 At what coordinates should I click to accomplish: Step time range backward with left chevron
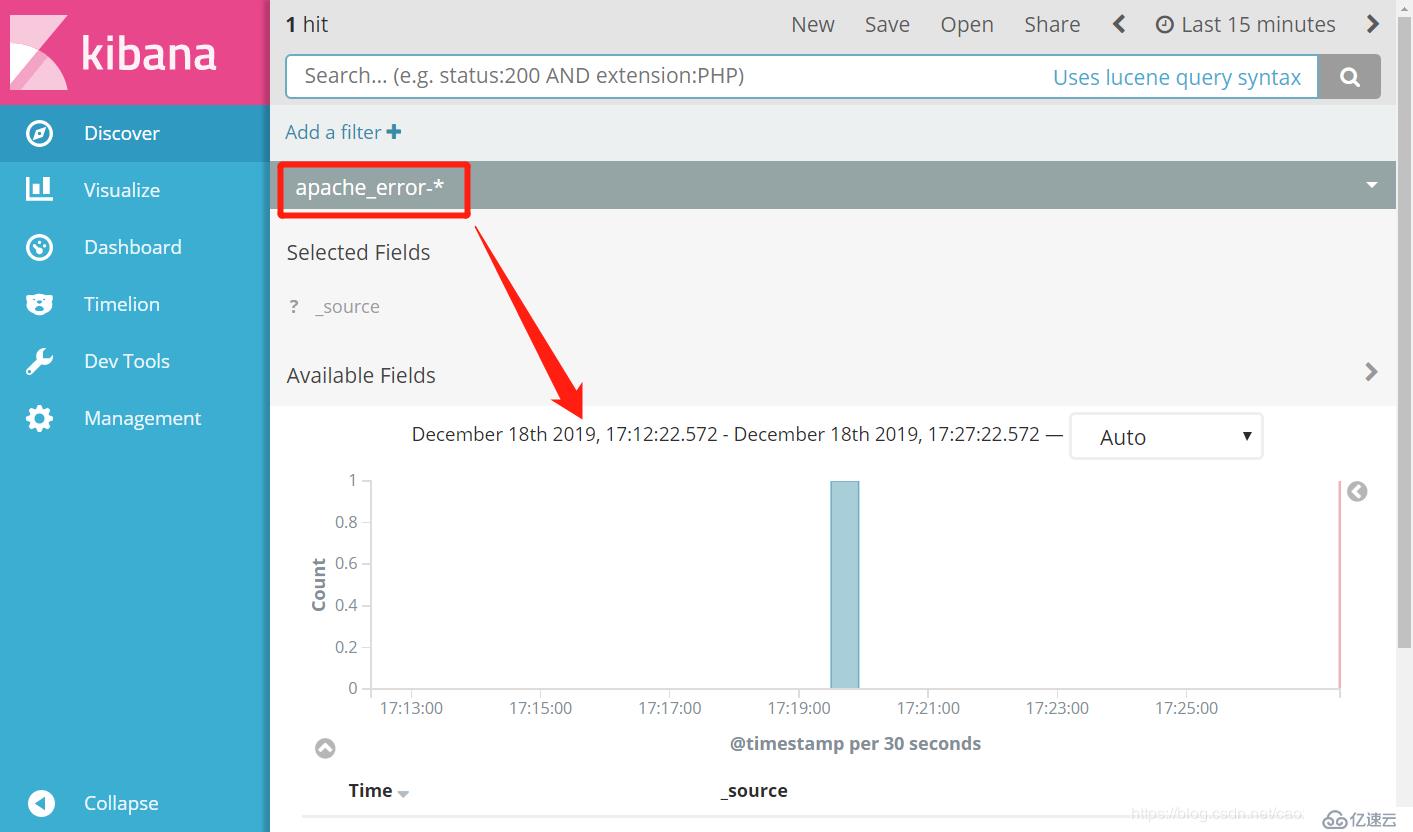pos(1119,24)
